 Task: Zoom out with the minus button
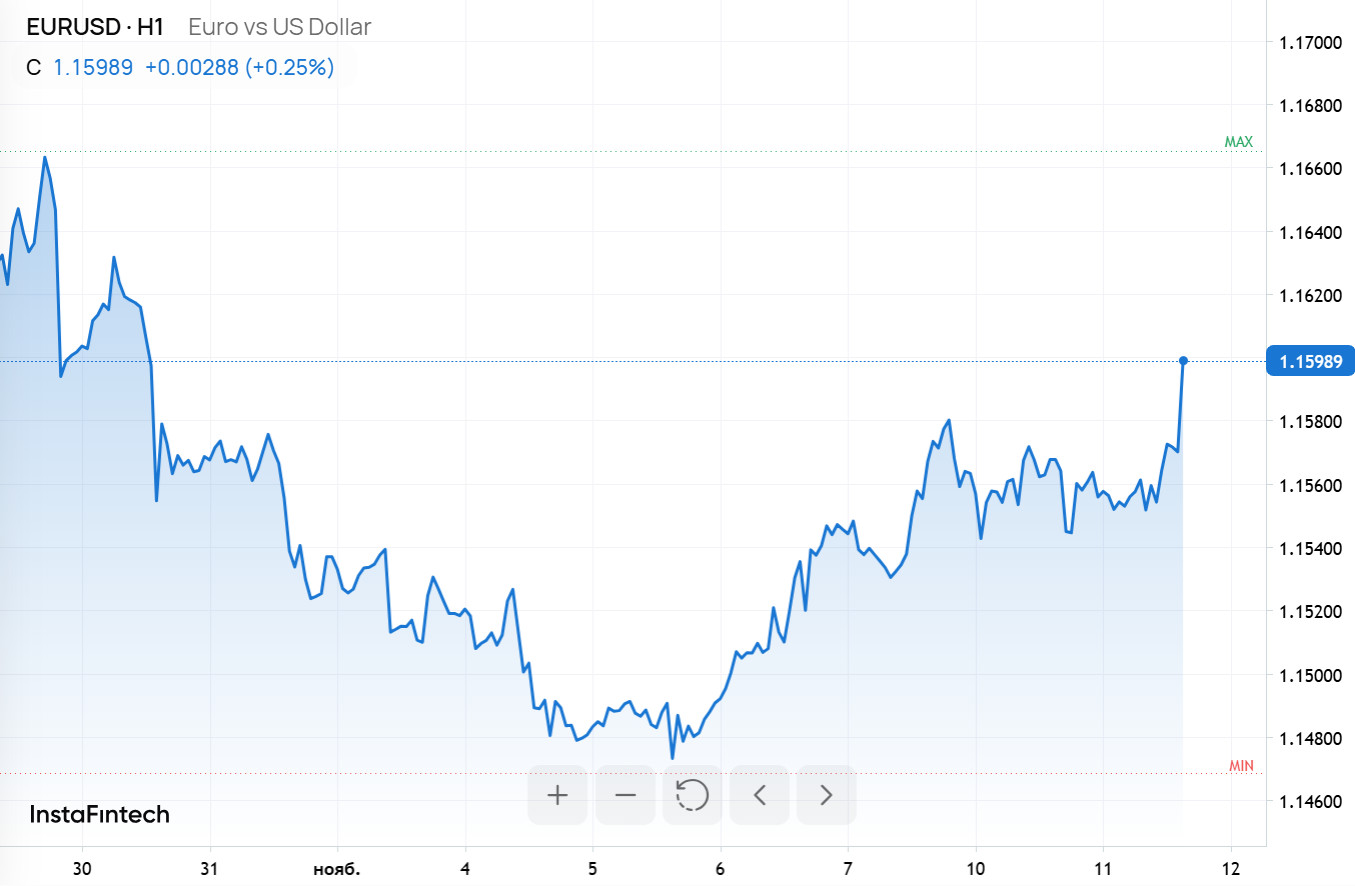(x=626, y=795)
